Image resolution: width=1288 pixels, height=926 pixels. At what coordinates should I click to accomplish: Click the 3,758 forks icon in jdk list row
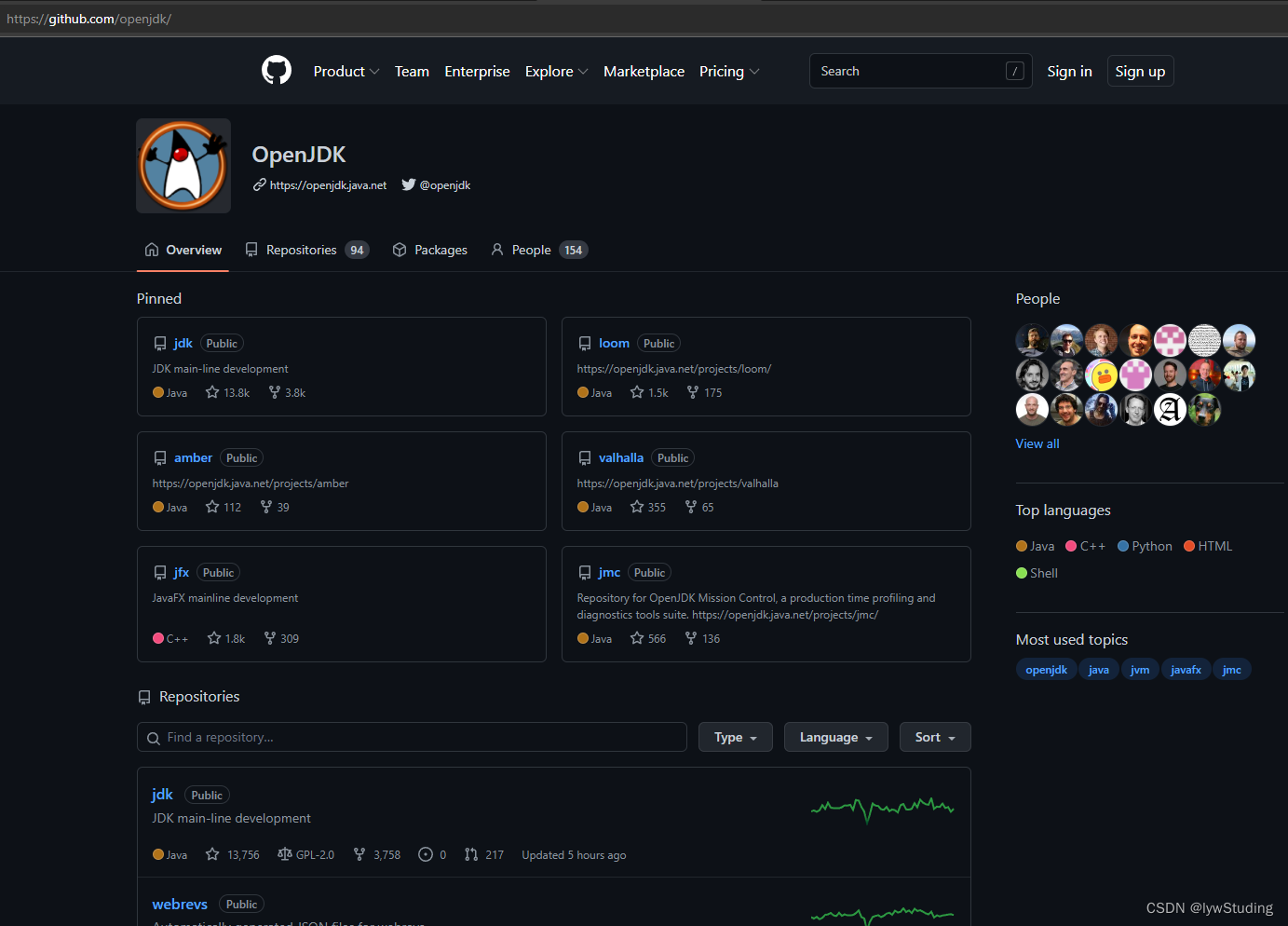tap(359, 854)
